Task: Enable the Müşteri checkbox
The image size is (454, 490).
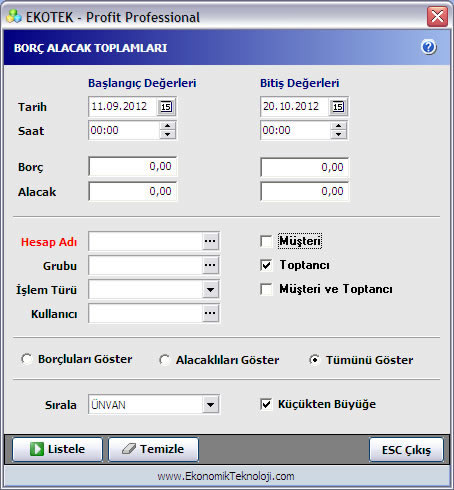Action: pos(266,241)
